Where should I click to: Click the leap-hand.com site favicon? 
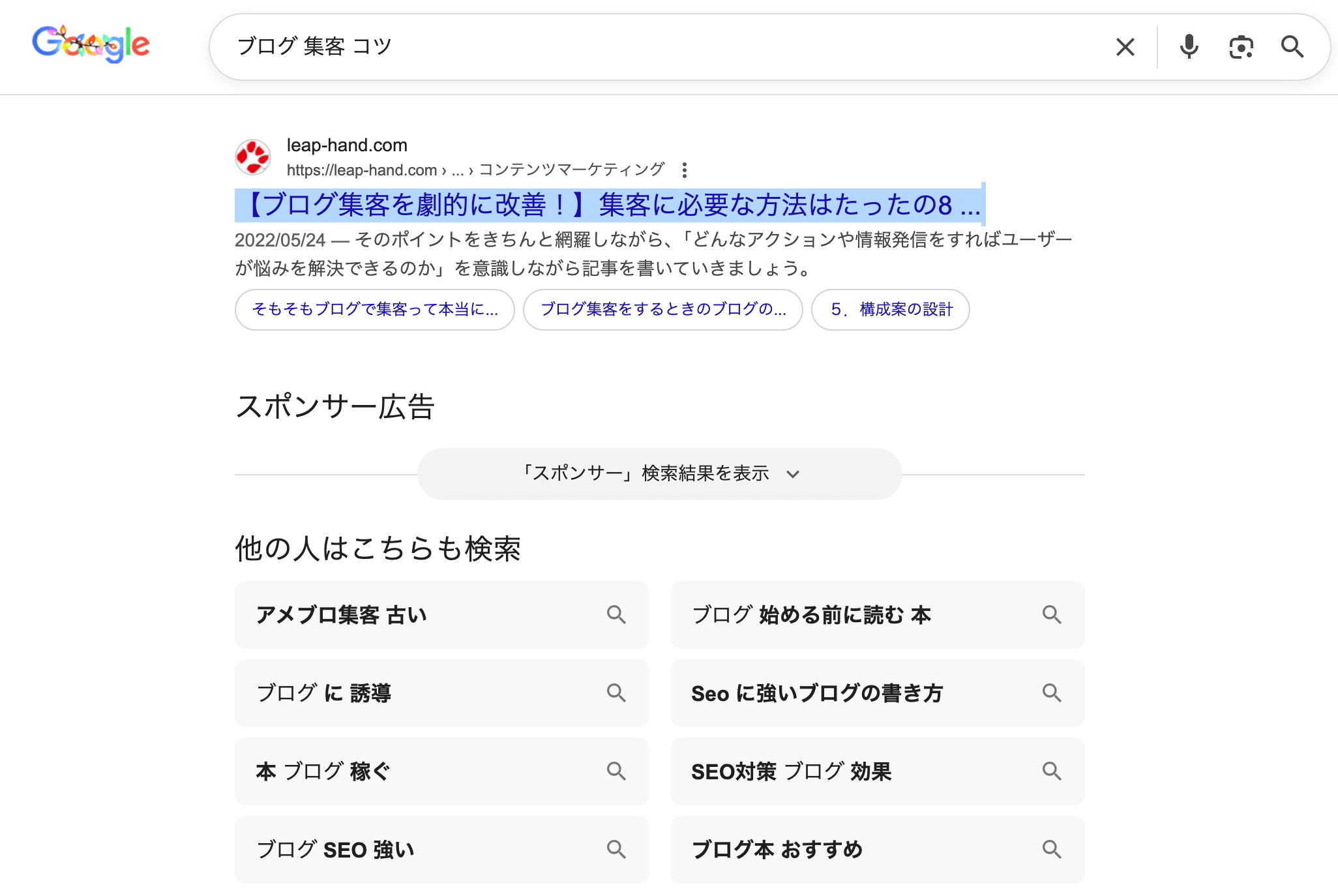pos(254,157)
